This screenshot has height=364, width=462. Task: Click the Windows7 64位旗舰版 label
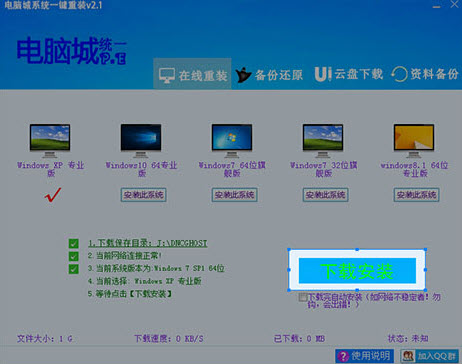[232, 169]
